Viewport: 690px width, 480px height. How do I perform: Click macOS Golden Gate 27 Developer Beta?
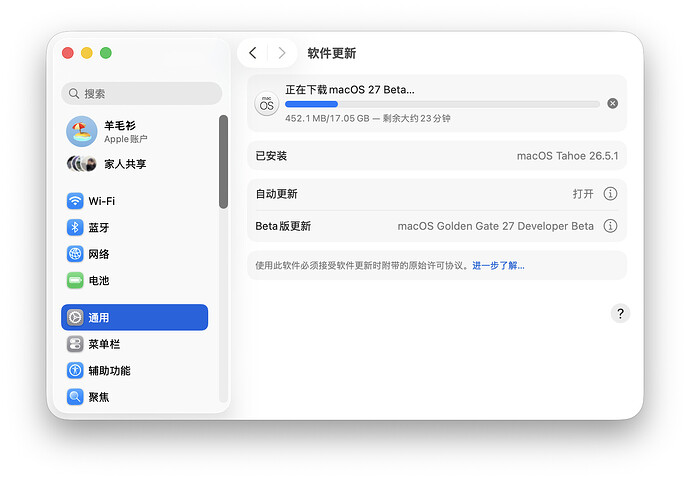pos(495,226)
